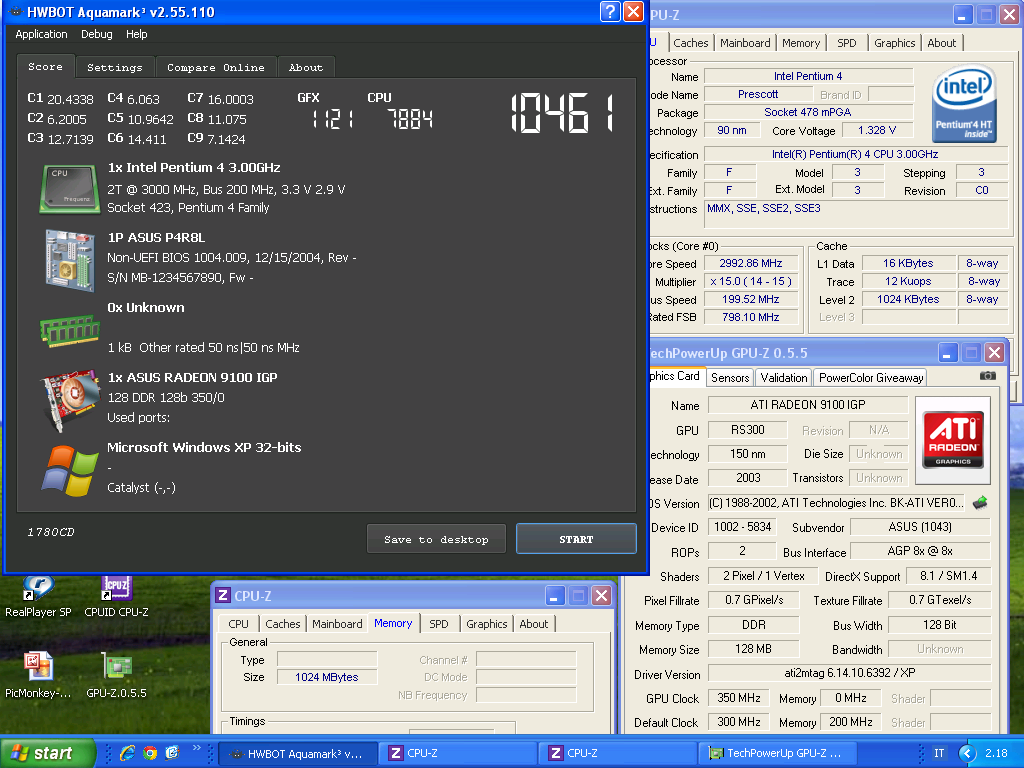
Task: Click the ATI Radeon Graphics logo
Action: (x=953, y=440)
